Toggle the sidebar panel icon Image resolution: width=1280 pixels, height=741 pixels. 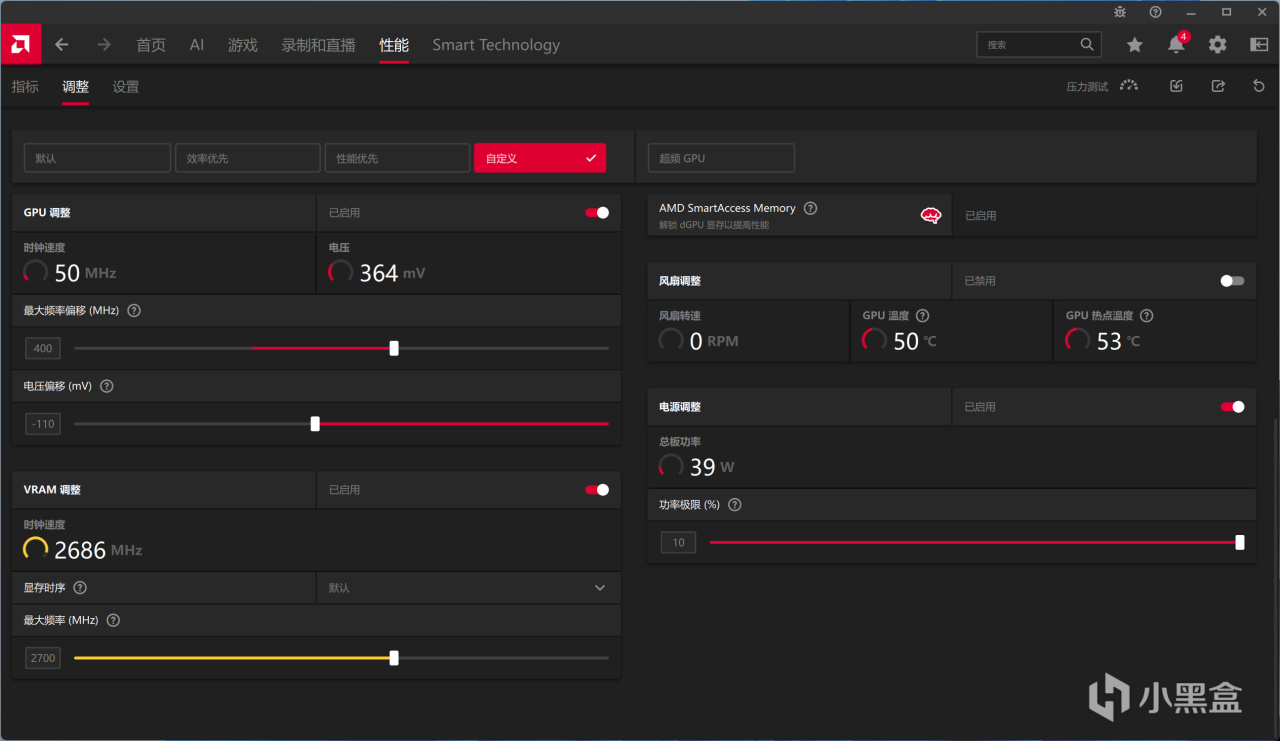[x=1259, y=45]
